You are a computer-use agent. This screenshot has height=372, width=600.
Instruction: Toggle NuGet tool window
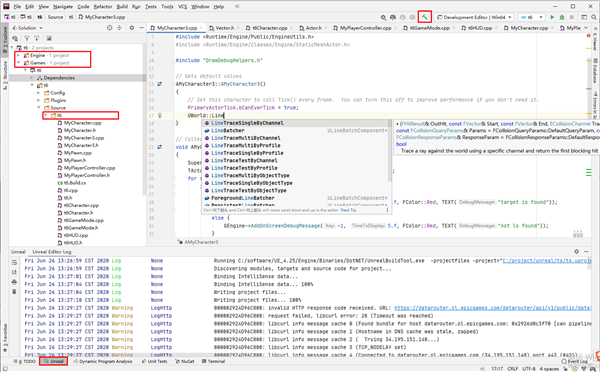pyautogui.click(x=184, y=361)
